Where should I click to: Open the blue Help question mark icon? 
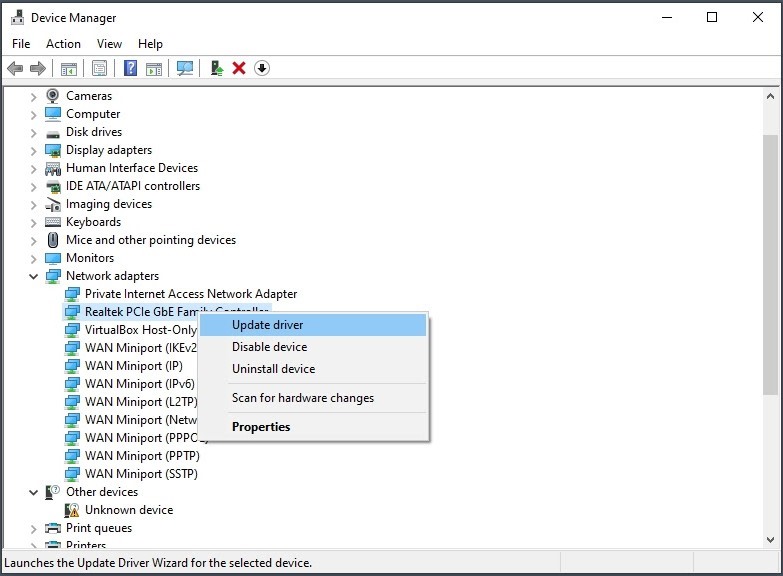point(130,68)
